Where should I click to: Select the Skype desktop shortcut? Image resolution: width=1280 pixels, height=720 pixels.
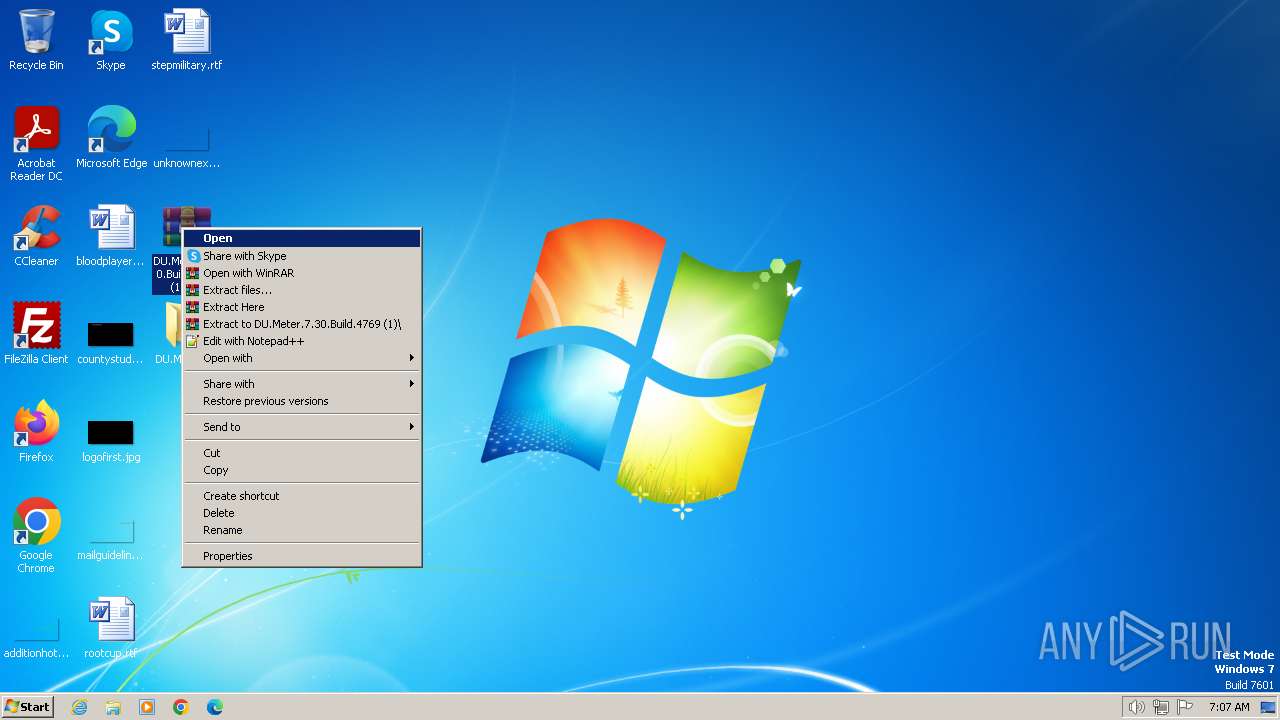point(111,40)
